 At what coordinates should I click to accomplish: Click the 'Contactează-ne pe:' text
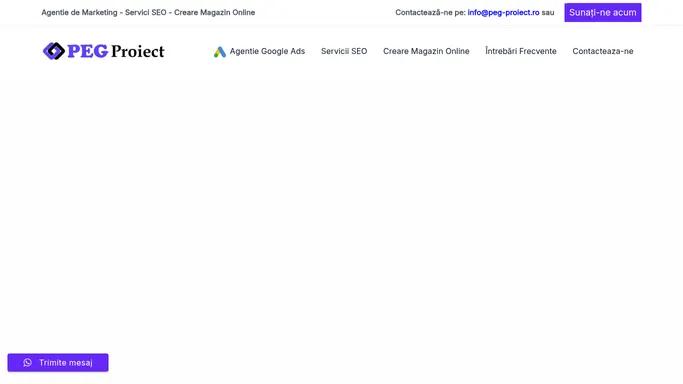click(x=430, y=13)
